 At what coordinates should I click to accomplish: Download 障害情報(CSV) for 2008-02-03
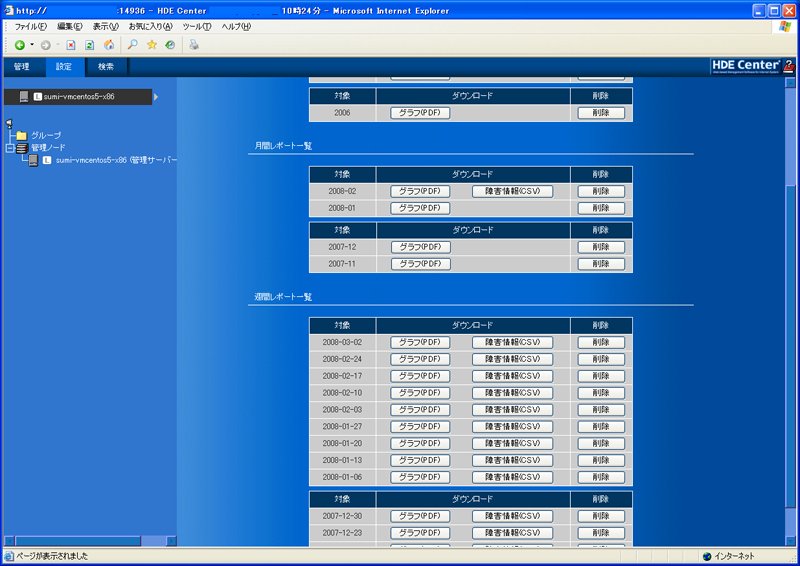(x=512, y=410)
